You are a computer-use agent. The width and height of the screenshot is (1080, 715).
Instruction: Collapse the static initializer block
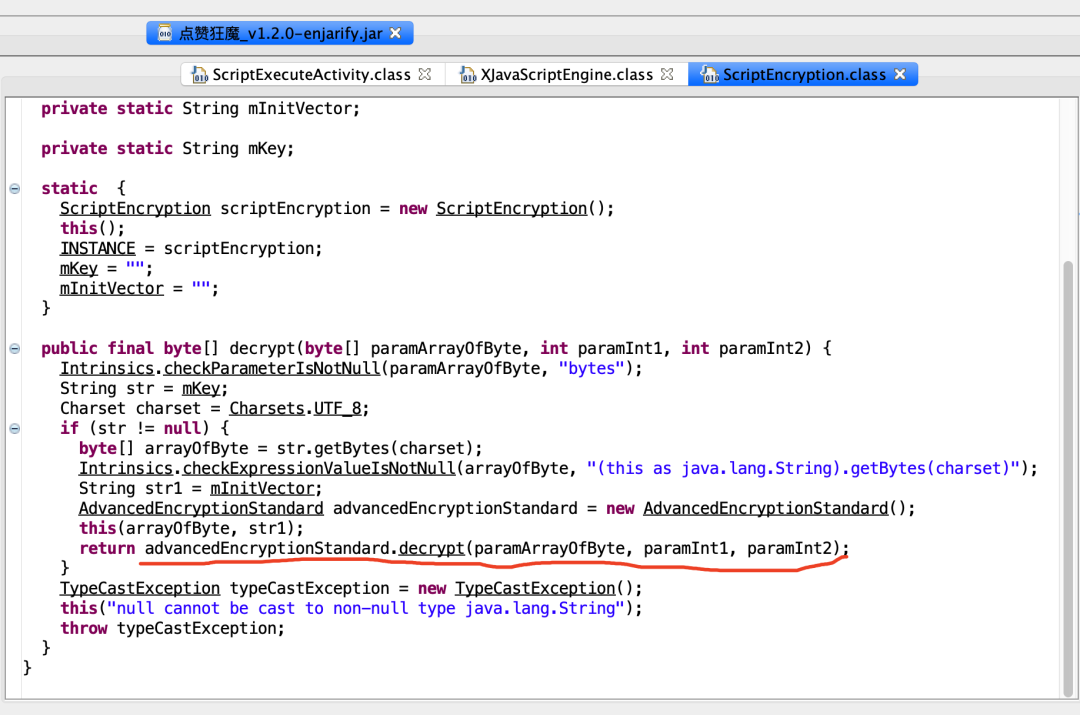(14, 188)
